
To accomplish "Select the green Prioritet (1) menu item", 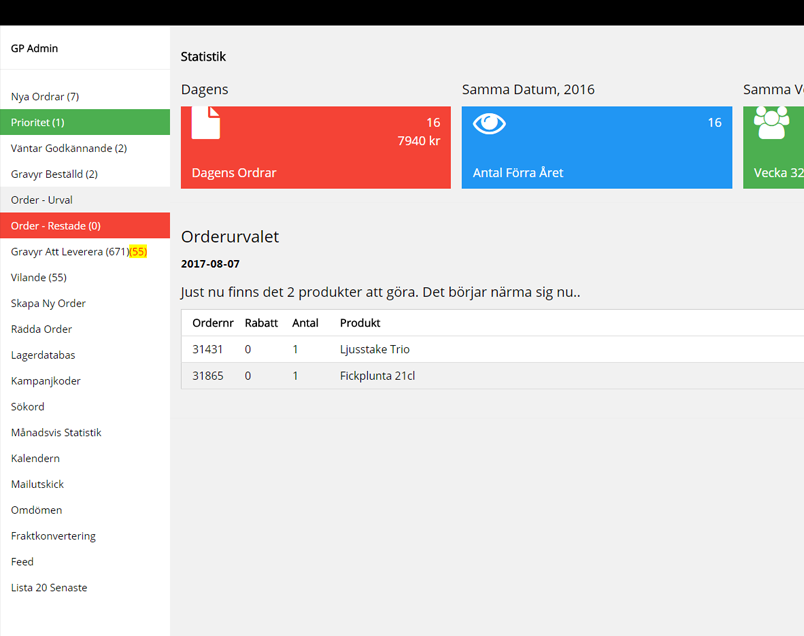I will [x=38, y=123].
